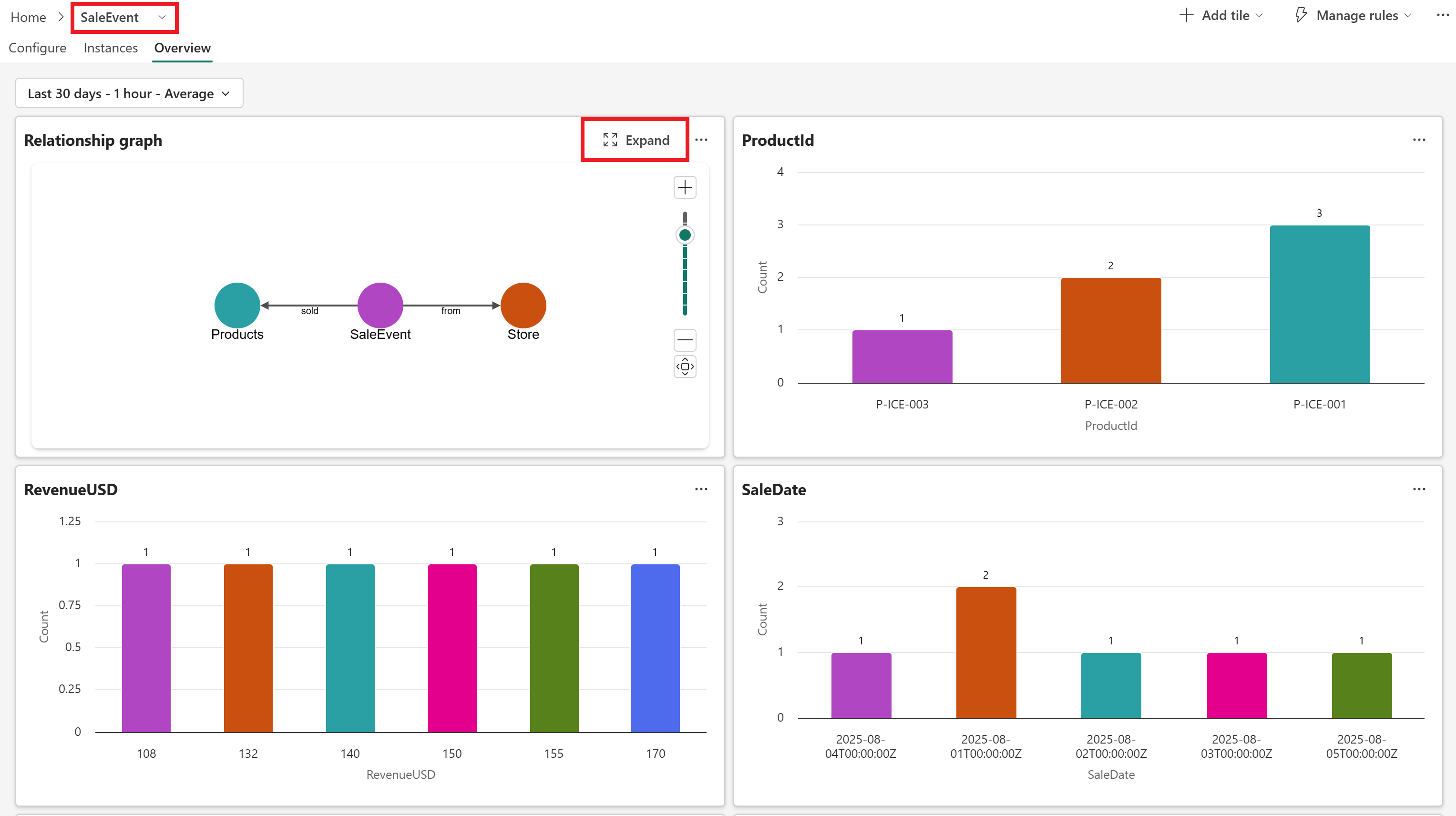The height and width of the screenshot is (816, 1456).
Task: Switch to the Instances tab
Action: [x=111, y=48]
